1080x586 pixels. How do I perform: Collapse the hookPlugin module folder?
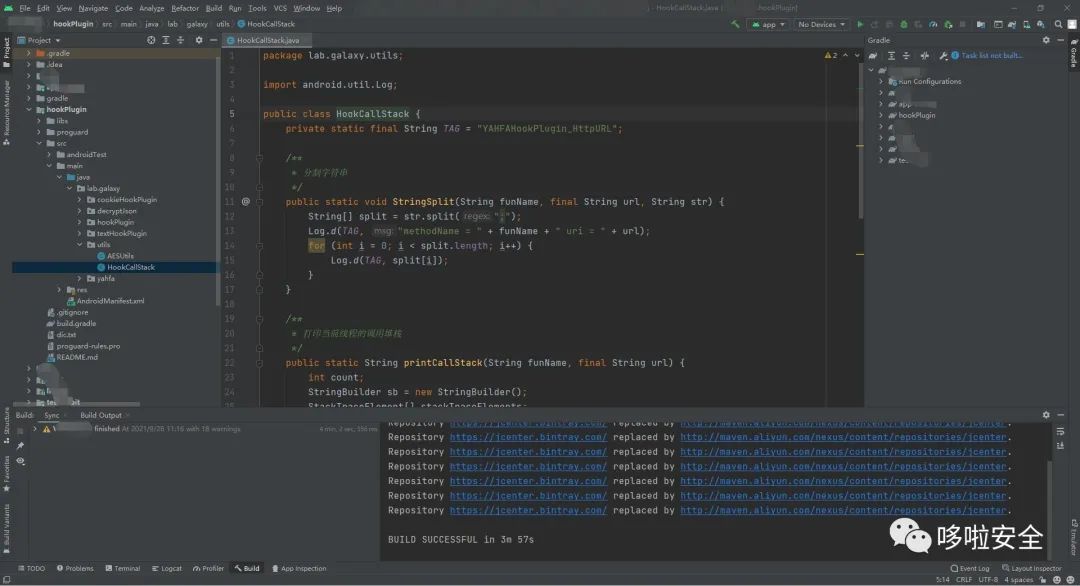coord(29,109)
